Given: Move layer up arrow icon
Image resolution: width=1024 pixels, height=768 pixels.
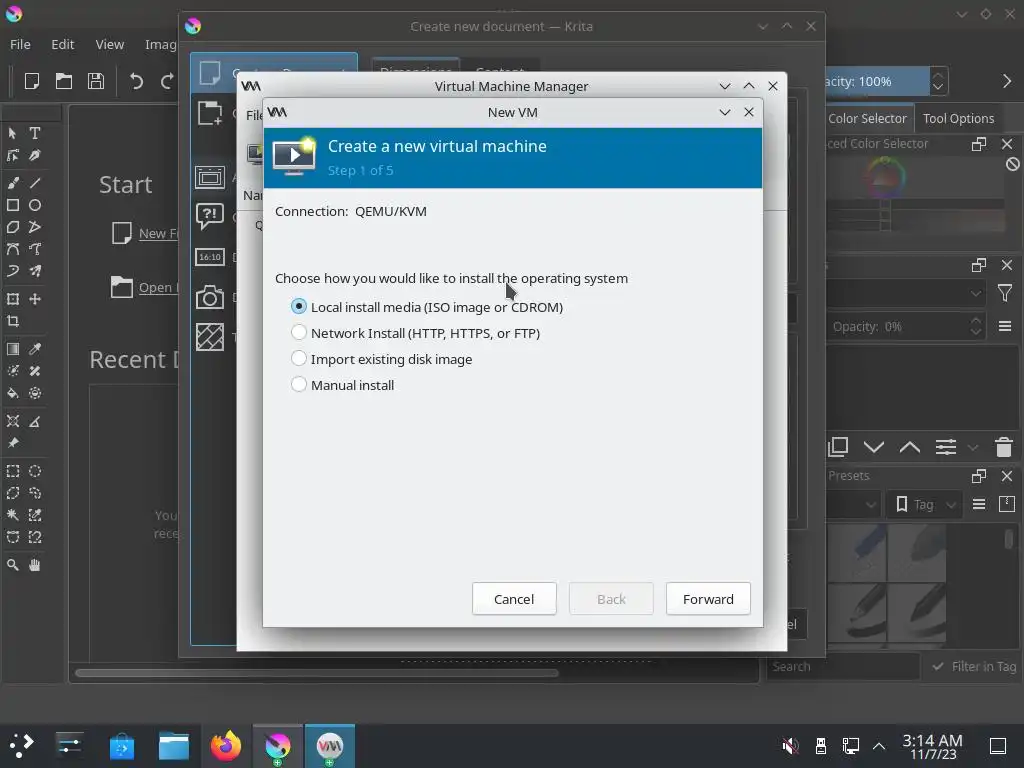Looking at the screenshot, I should point(910,447).
